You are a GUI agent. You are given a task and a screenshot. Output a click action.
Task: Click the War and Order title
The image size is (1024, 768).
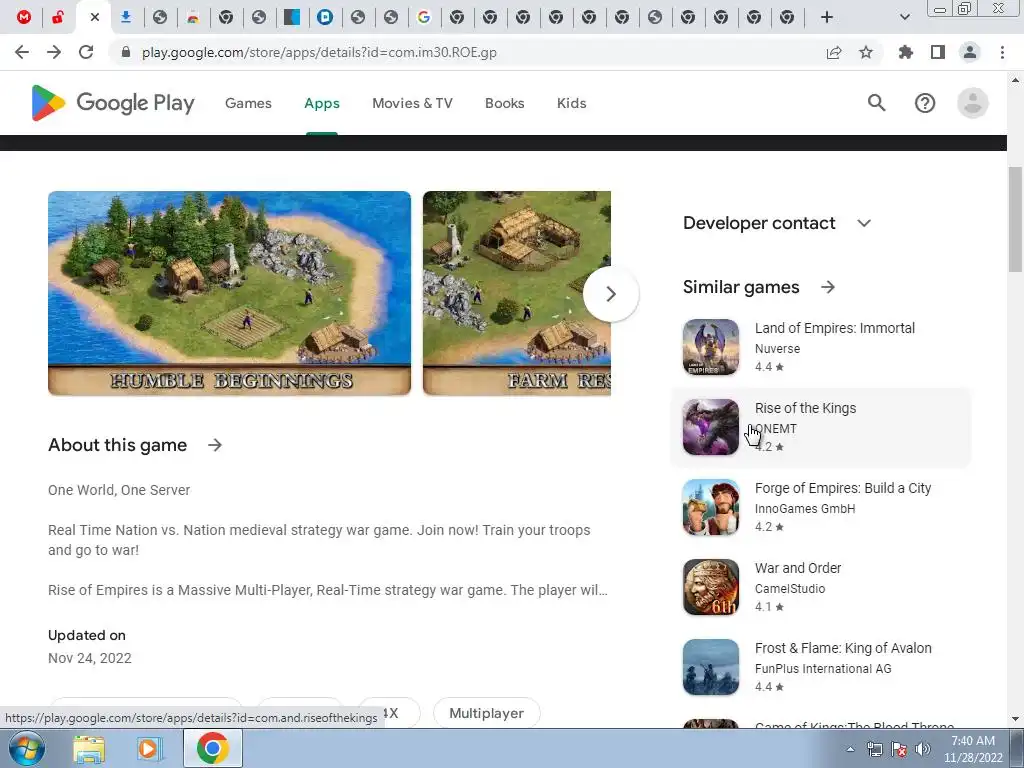coord(798,568)
